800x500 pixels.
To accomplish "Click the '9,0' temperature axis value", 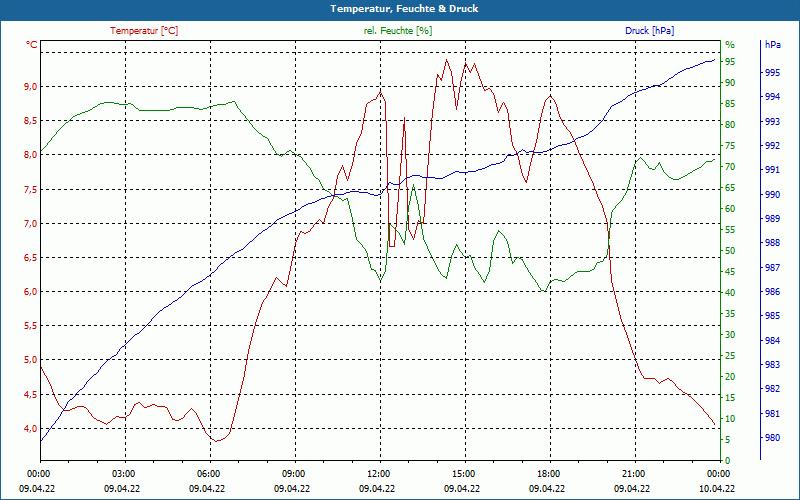I will (x=31, y=87).
